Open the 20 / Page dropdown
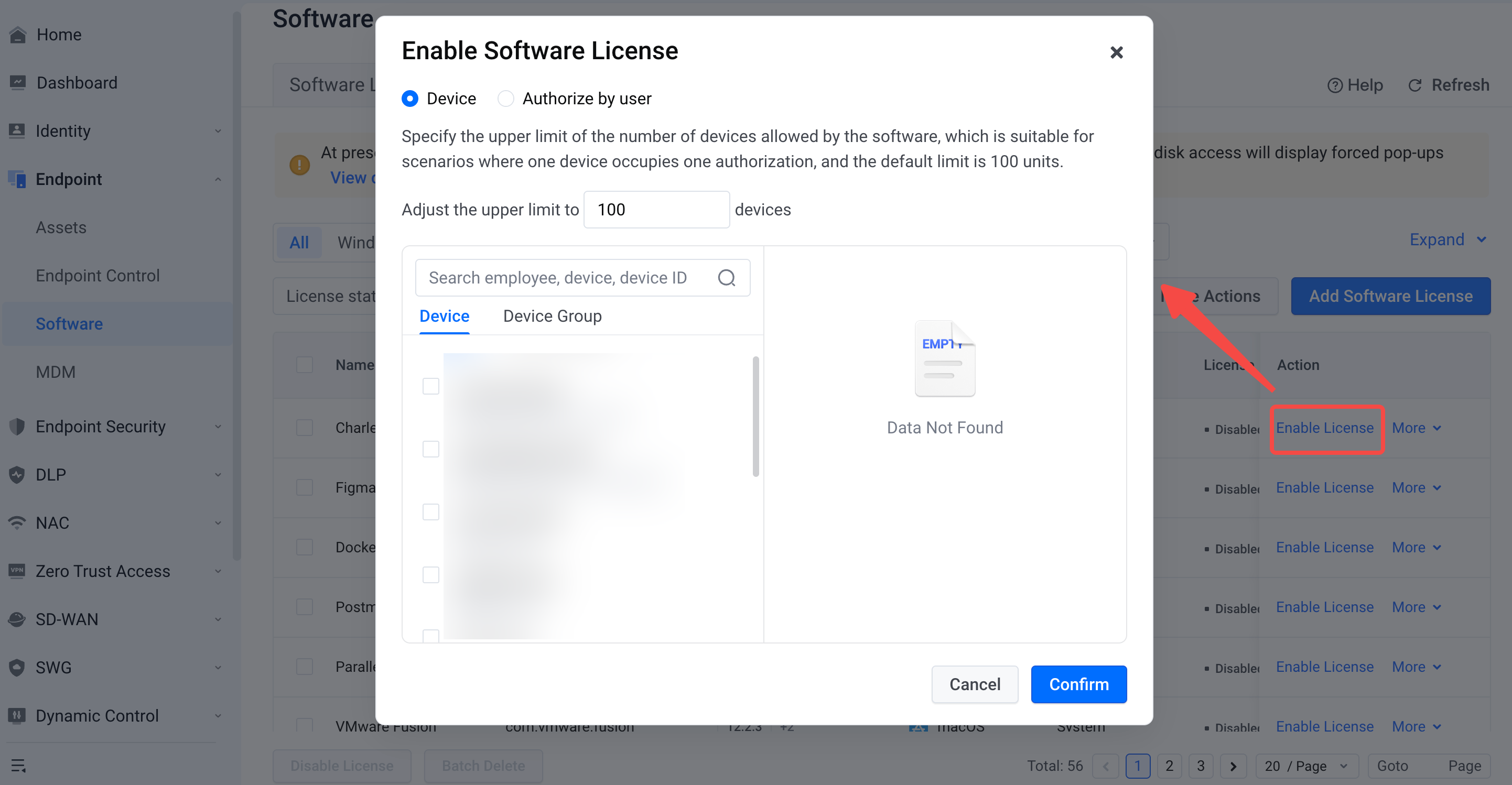Screen dimensions: 1512x785 point(1306,766)
